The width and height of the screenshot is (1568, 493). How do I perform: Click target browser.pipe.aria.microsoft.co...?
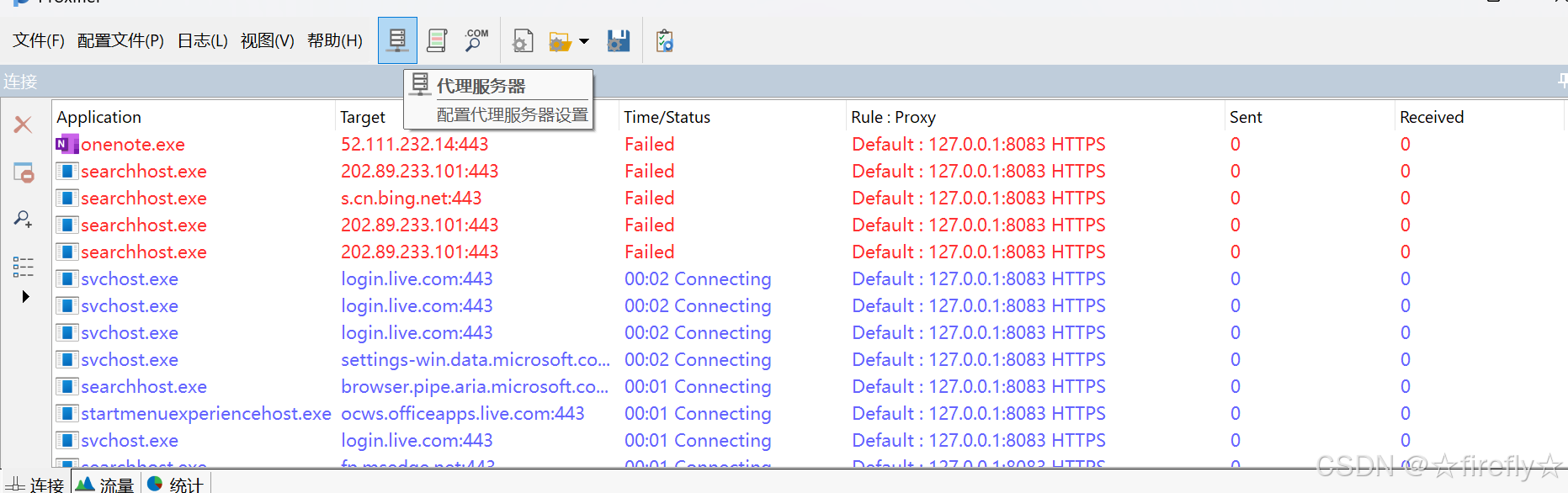tap(475, 386)
